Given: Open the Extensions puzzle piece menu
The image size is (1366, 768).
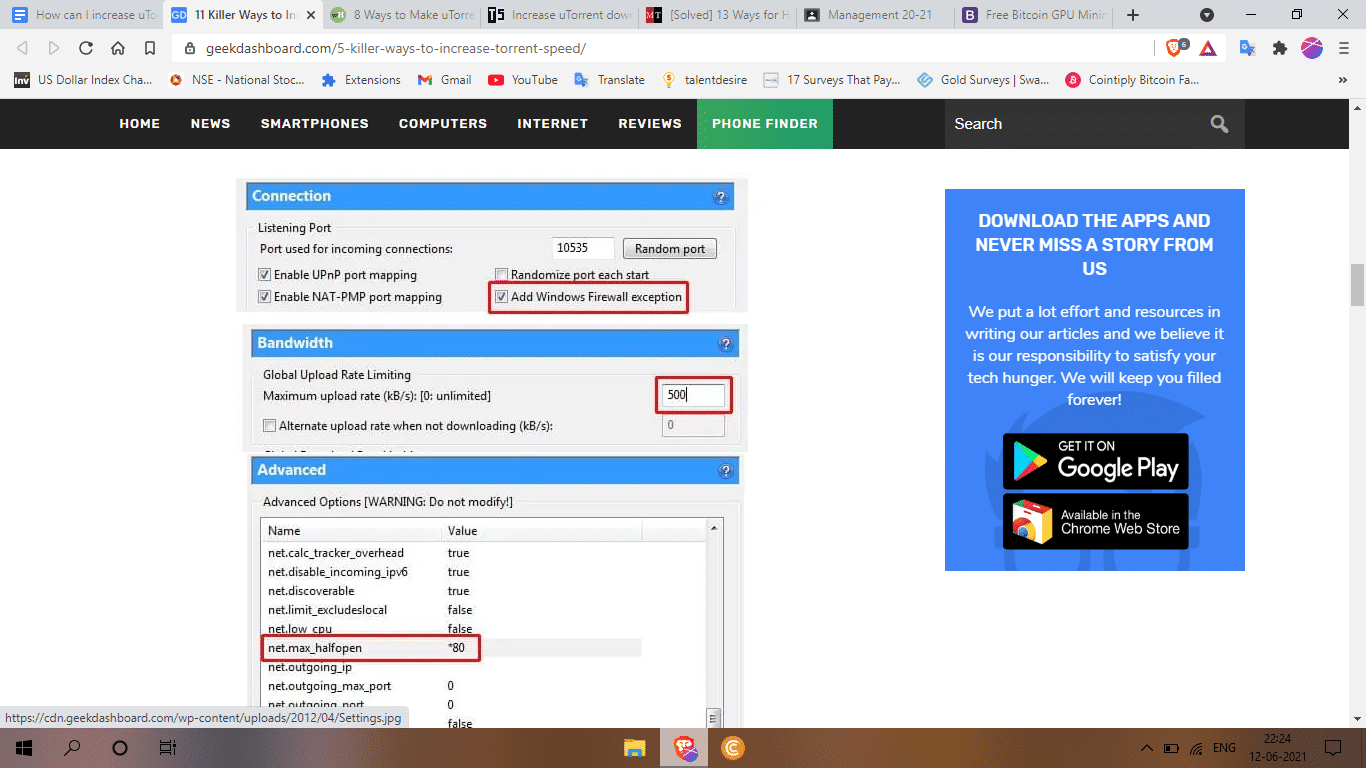Looking at the screenshot, I should coord(1279,48).
